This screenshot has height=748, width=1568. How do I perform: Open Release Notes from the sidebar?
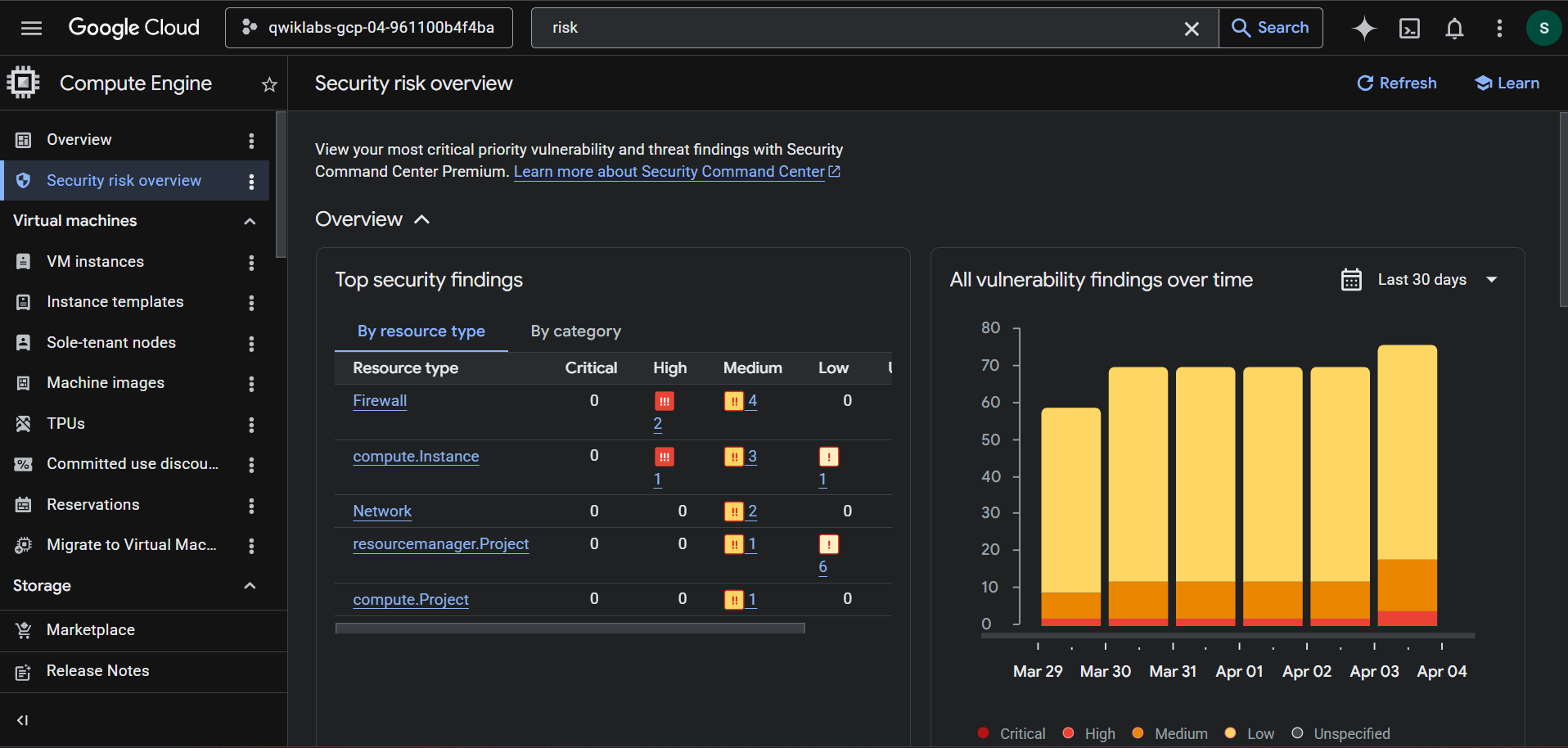97,671
